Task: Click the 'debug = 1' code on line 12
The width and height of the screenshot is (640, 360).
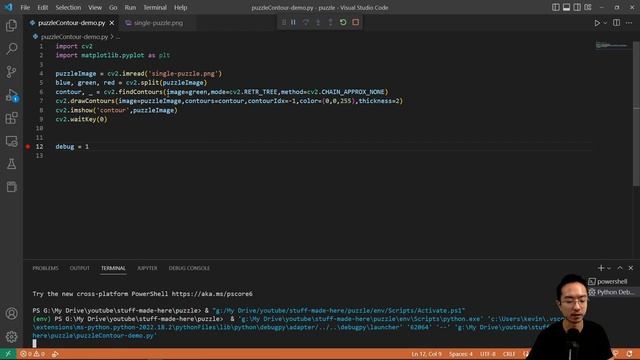Action: [x=72, y=147]
